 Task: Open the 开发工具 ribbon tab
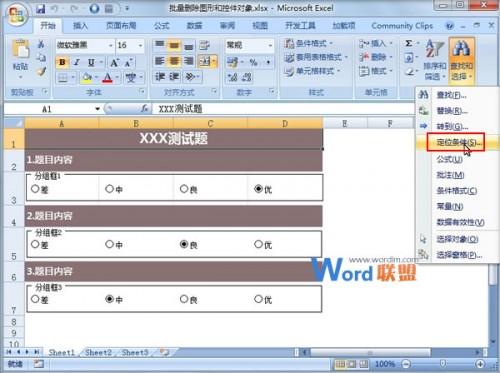[x=300, y=26]
